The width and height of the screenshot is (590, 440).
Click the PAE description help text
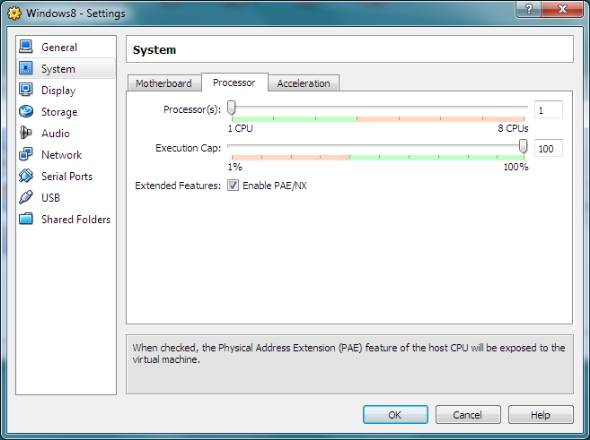point(348,353)
